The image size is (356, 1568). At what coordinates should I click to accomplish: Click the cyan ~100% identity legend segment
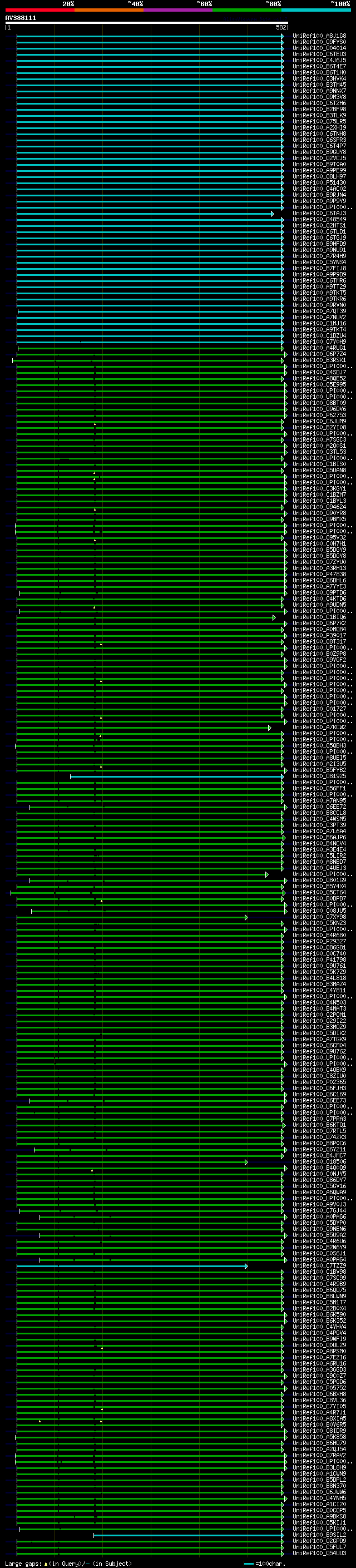pyautogui.click(x=316, y=10)
